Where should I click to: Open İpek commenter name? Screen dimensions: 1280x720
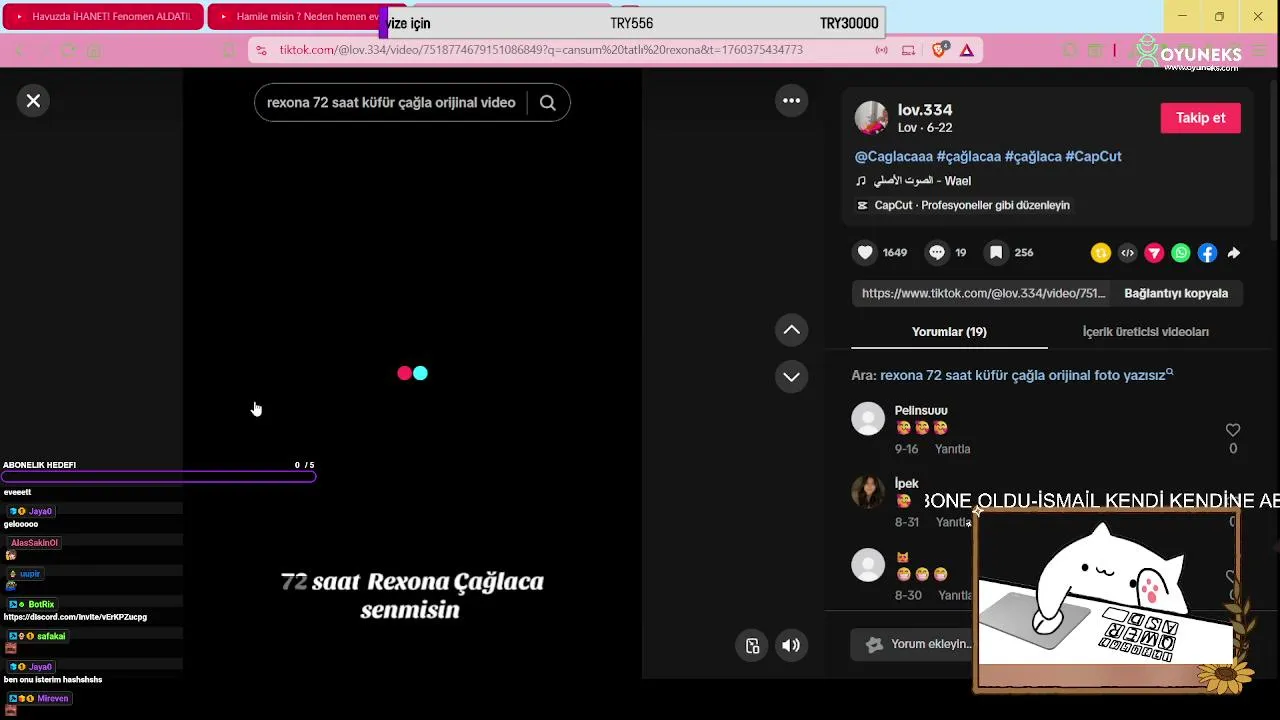tap(906, 483)
